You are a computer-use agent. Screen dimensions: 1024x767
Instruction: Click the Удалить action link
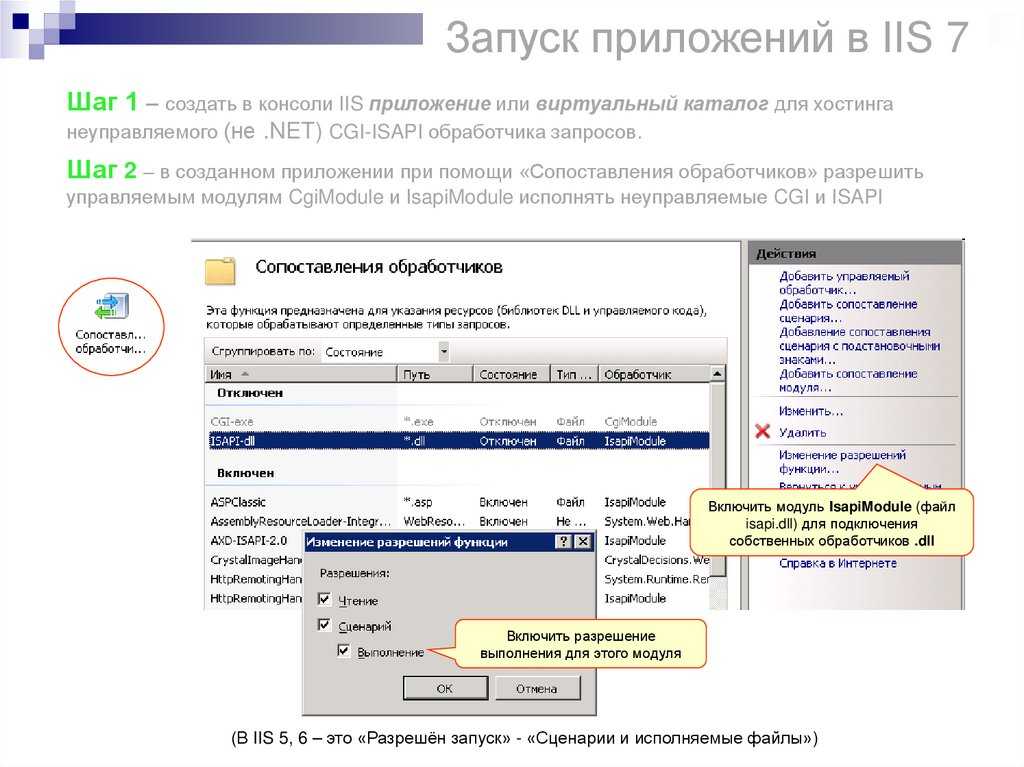[x=802, y=432]
